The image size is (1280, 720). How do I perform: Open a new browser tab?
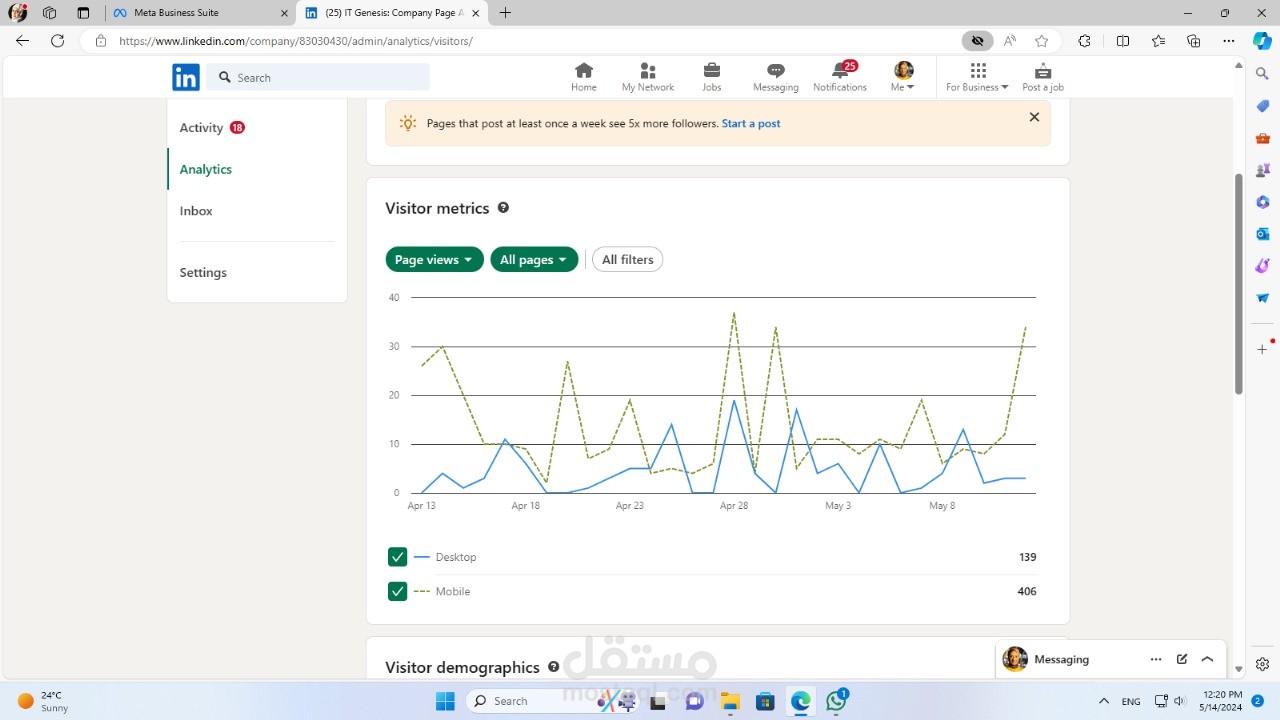click(505, 13)
